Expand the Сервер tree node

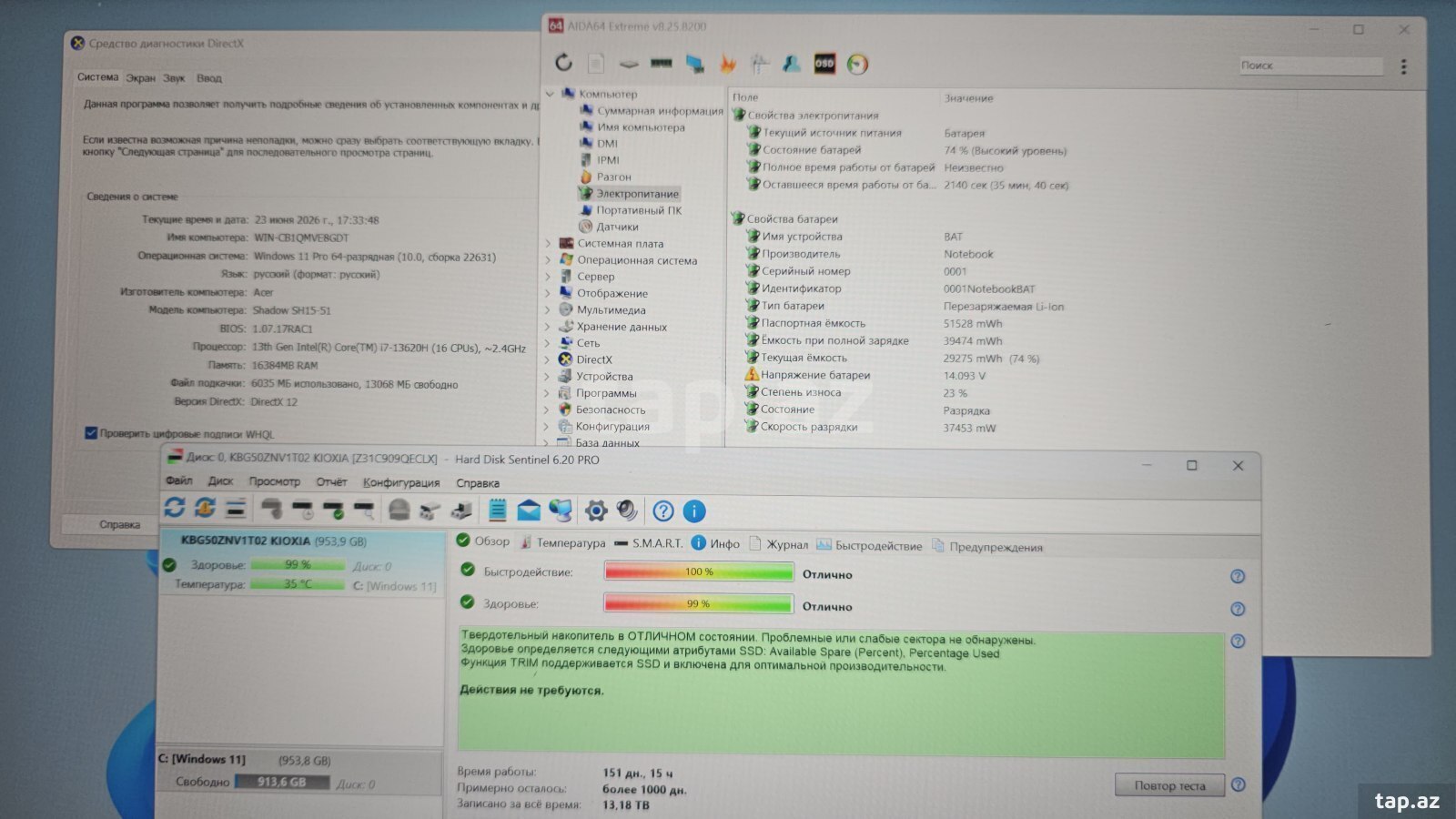click(x=548, y=276)
